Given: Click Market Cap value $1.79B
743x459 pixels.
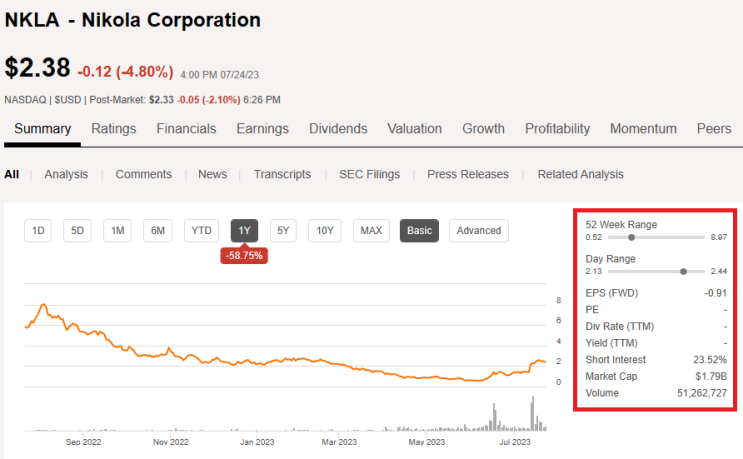Looking at the screenshot, I should (x=711, y=376).
